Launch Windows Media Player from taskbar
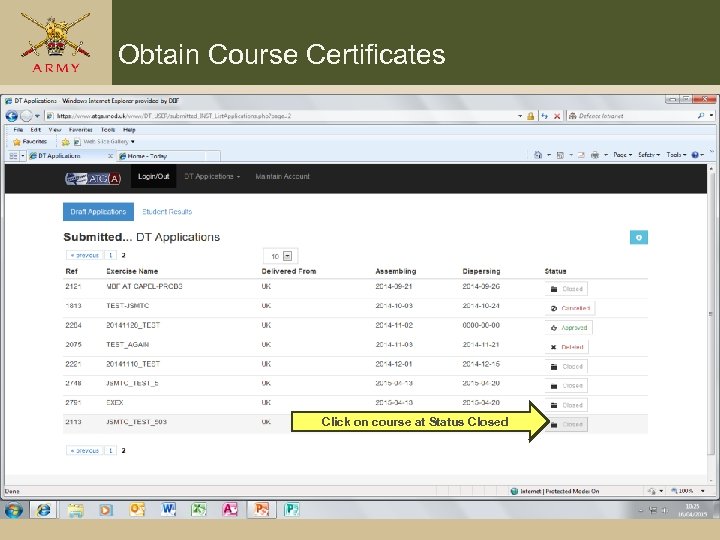Image resolution: width=720 pixels, height=540 pixels. click(x=106, y=510)
